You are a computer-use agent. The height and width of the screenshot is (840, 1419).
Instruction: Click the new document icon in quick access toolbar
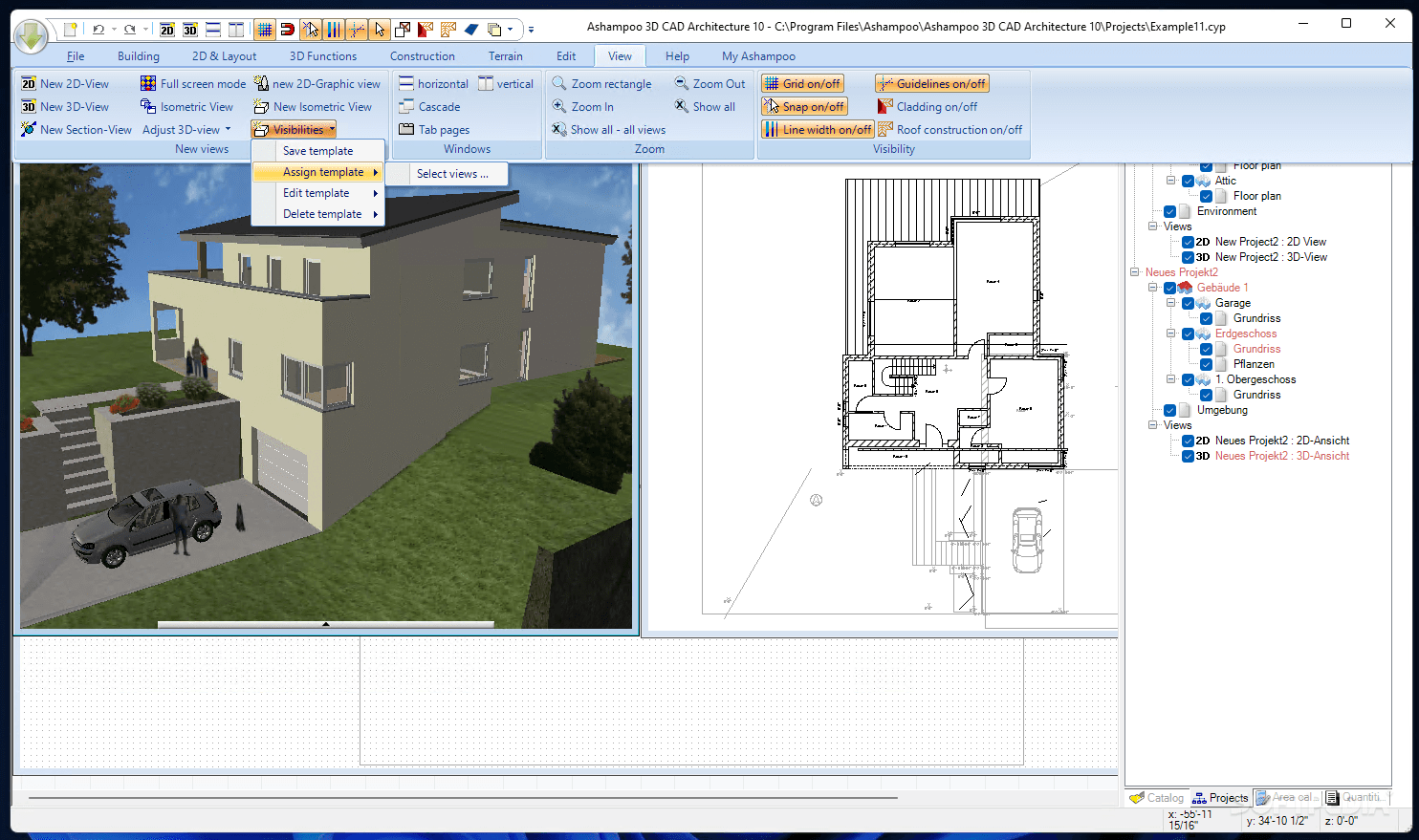pyautogui.click(x=70, y=30)
